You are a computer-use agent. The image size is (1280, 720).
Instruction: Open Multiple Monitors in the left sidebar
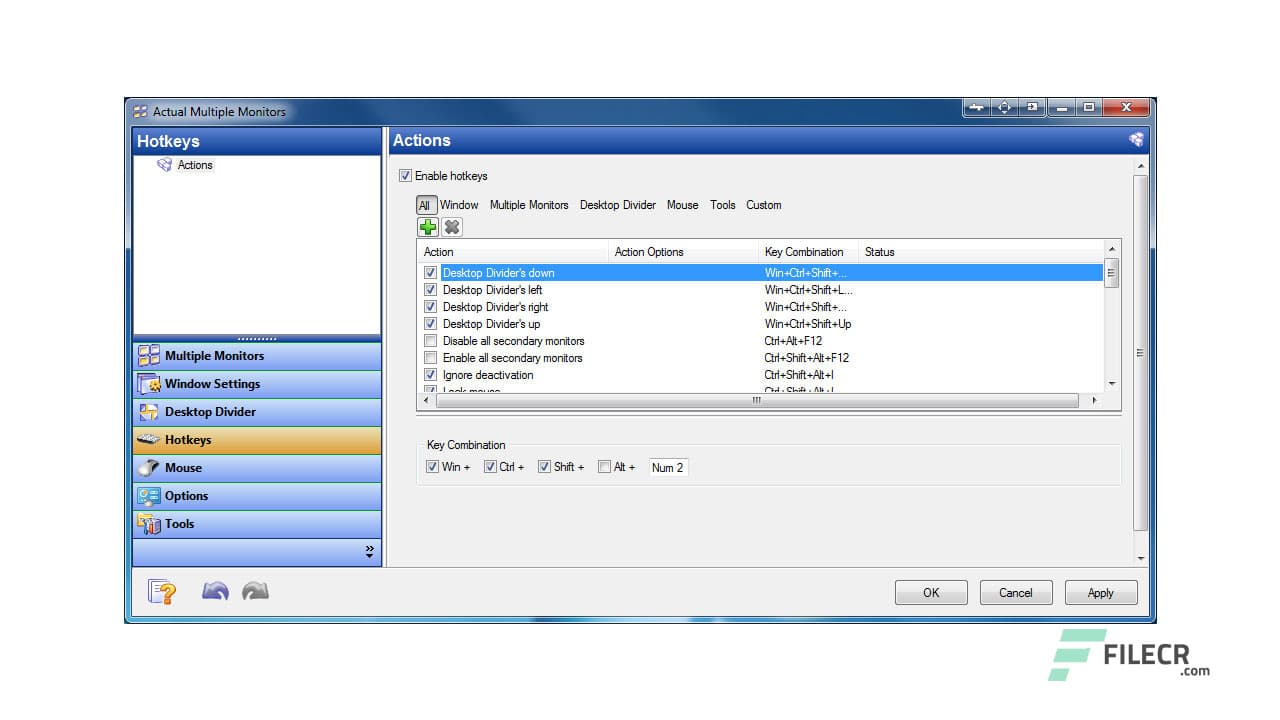pos(257,356)
